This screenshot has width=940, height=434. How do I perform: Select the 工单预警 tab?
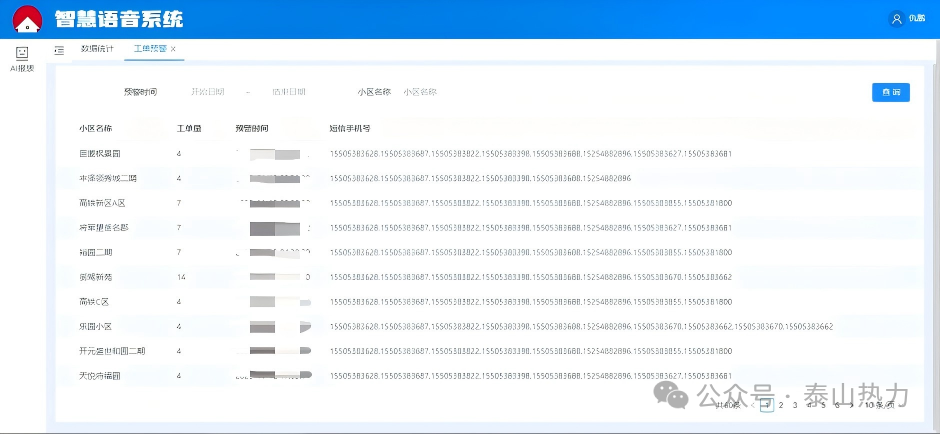[150, 49]
